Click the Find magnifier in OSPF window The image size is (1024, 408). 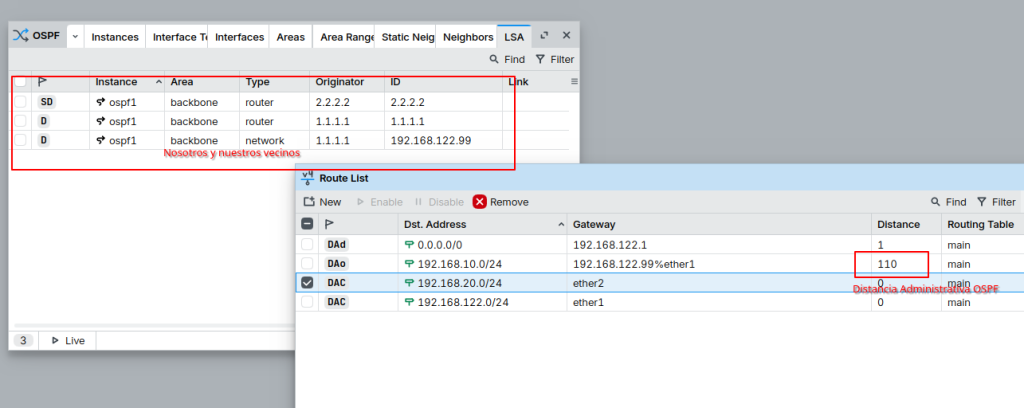tap(494, 60)
